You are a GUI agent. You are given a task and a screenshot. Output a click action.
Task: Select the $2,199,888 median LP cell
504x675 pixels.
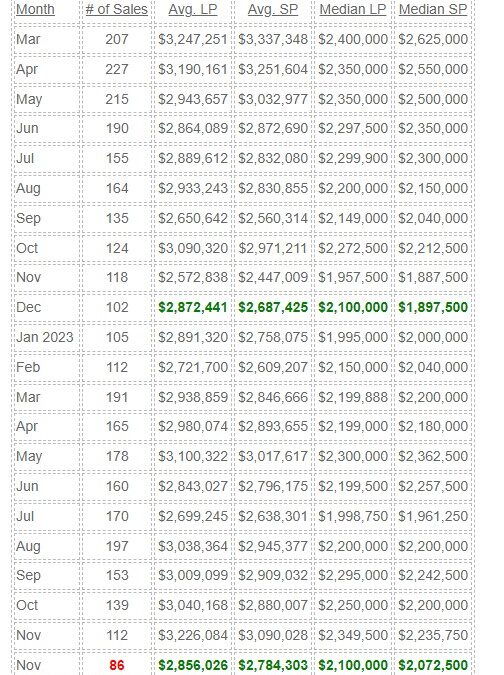point(352,397)
